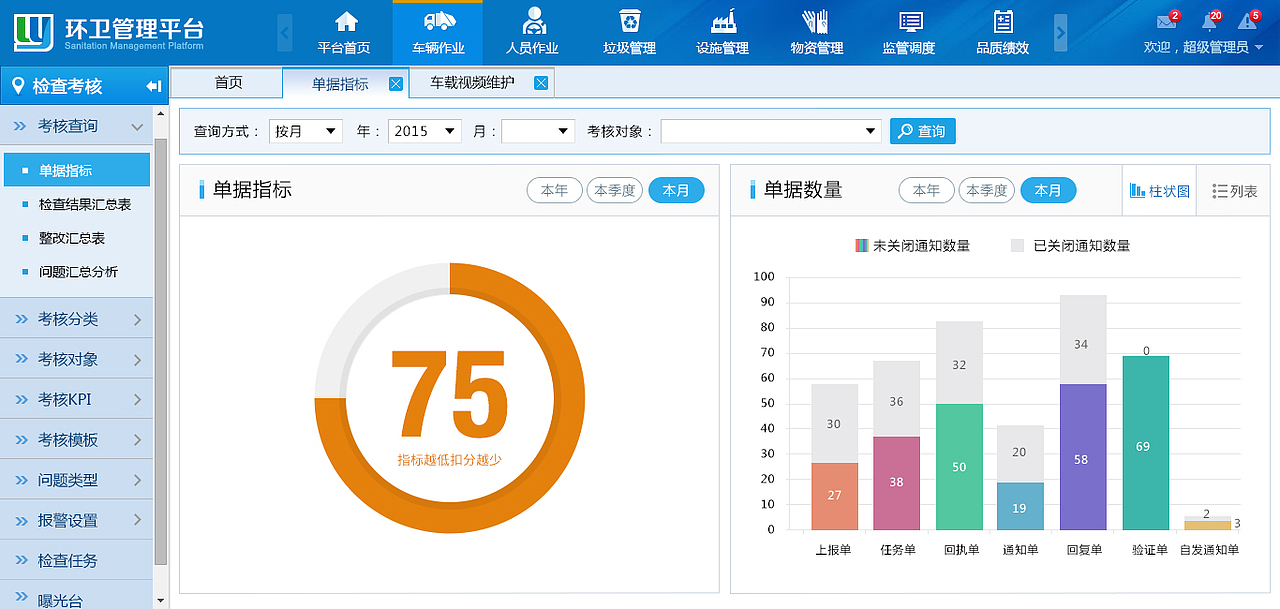
Task: Click the 上报单 orange bar 27
Action: (834, 496)
